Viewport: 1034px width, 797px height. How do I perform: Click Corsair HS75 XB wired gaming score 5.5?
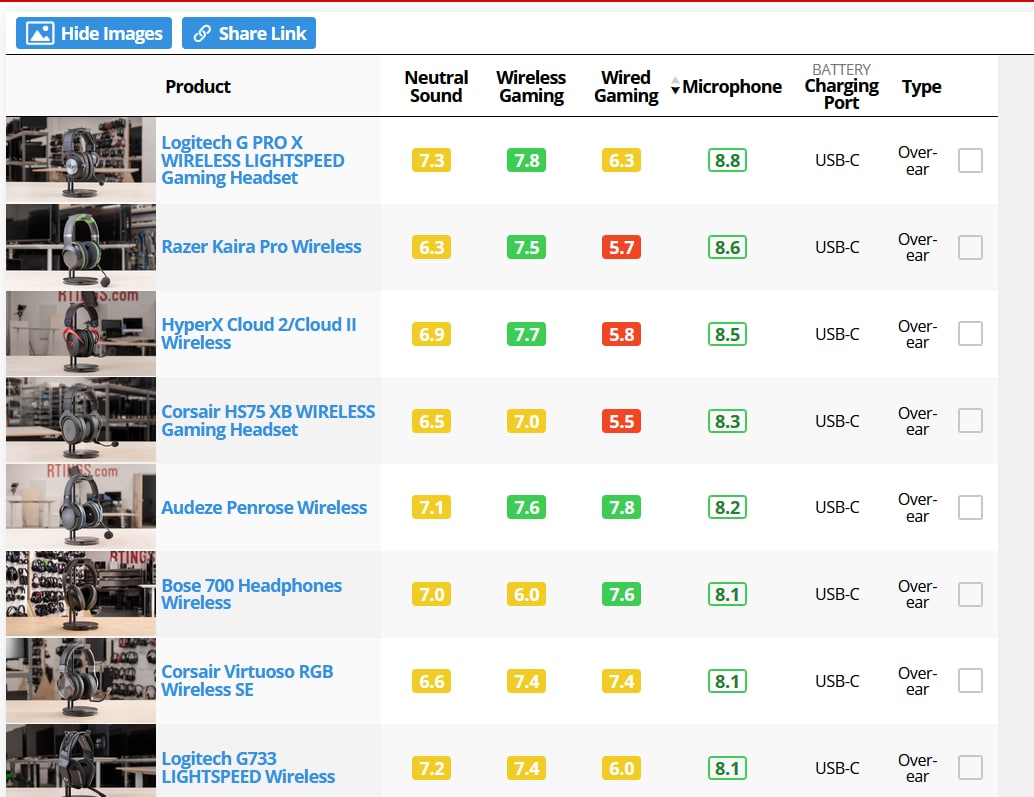[x=621, y=421]
